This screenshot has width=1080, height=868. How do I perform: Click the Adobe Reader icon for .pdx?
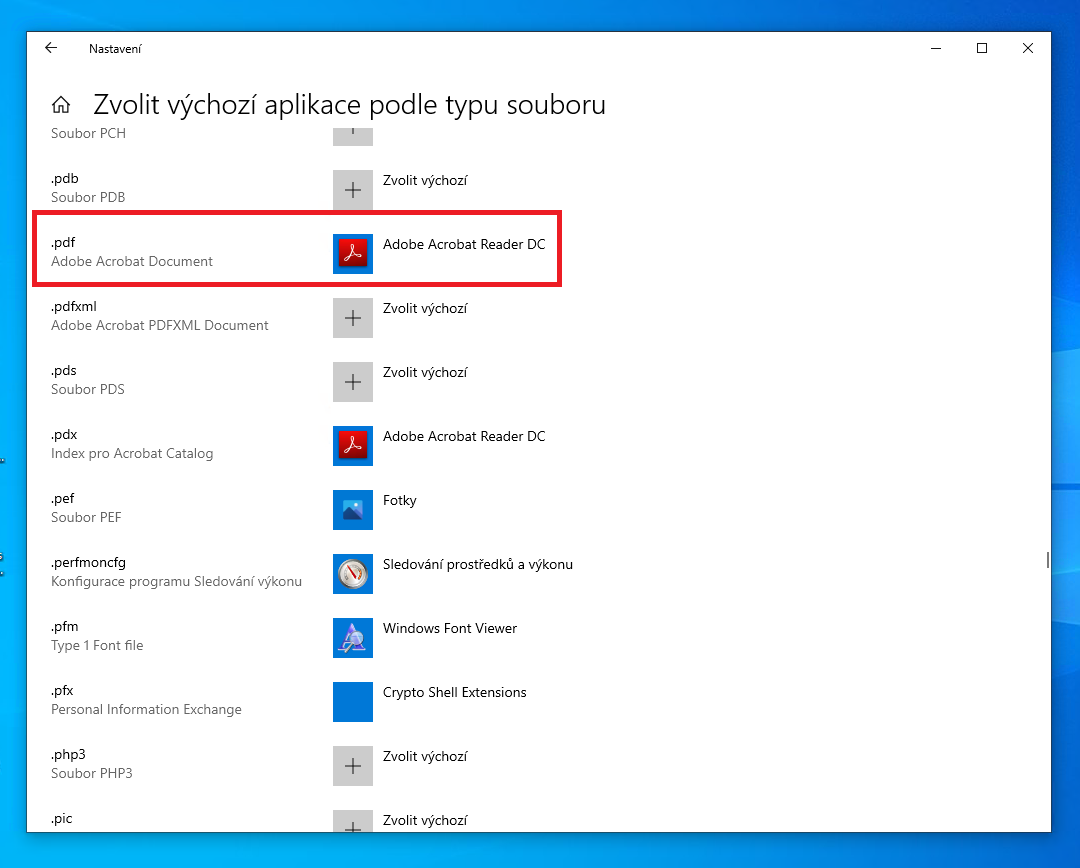[353, 446]
